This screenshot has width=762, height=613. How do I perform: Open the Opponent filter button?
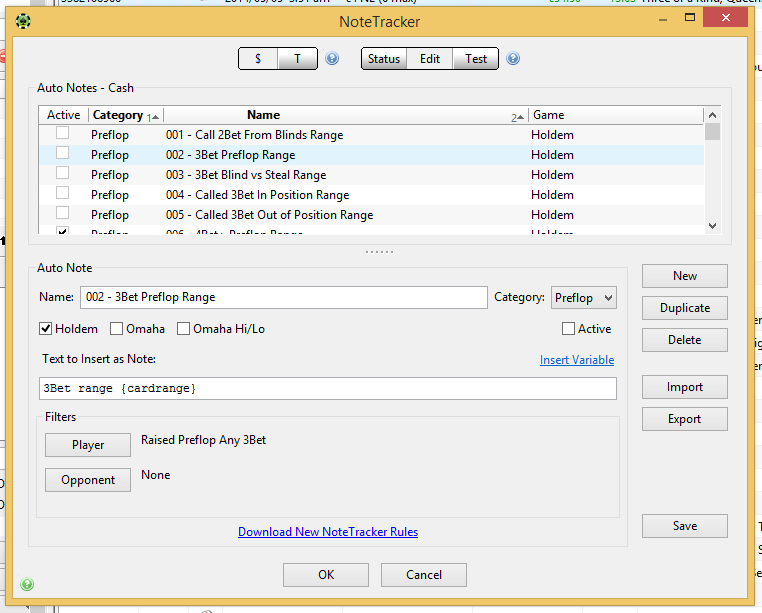88,480
